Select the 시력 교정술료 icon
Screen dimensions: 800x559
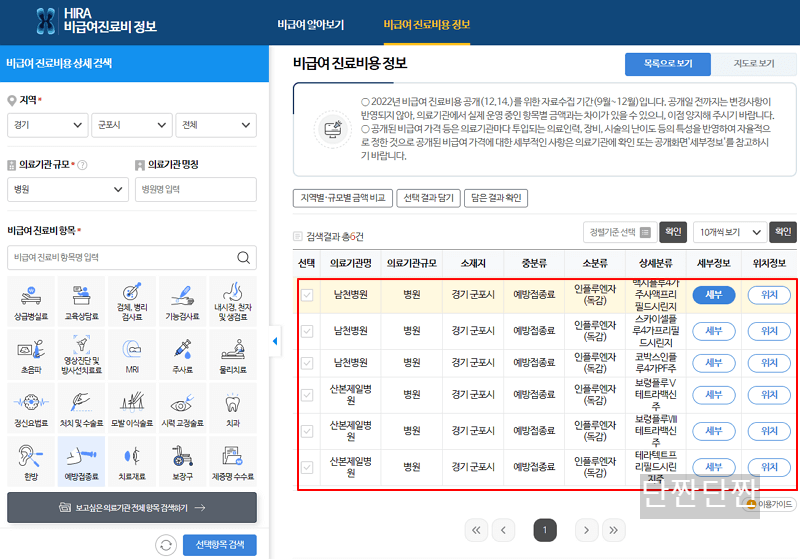tap(183, 408)
